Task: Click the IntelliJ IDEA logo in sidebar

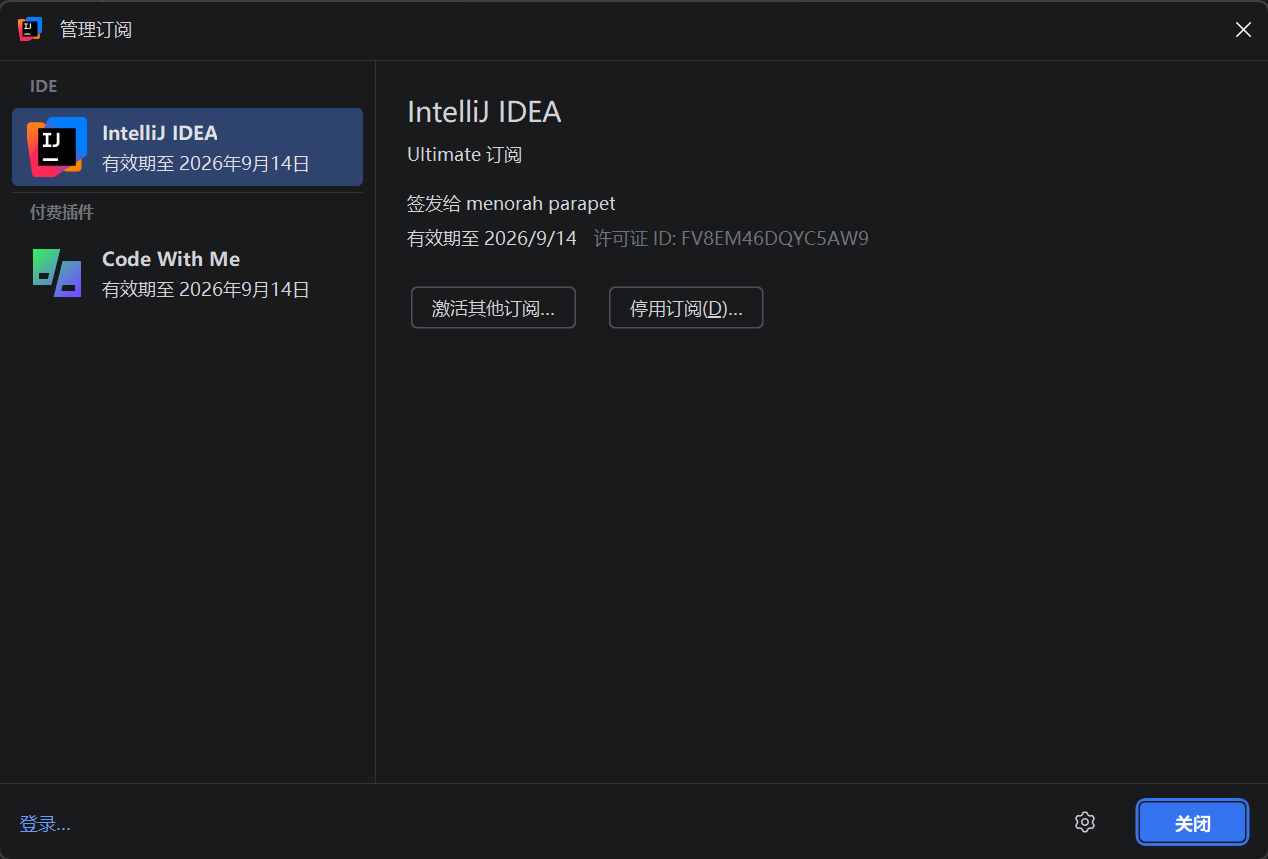Action: pos(57,147)
